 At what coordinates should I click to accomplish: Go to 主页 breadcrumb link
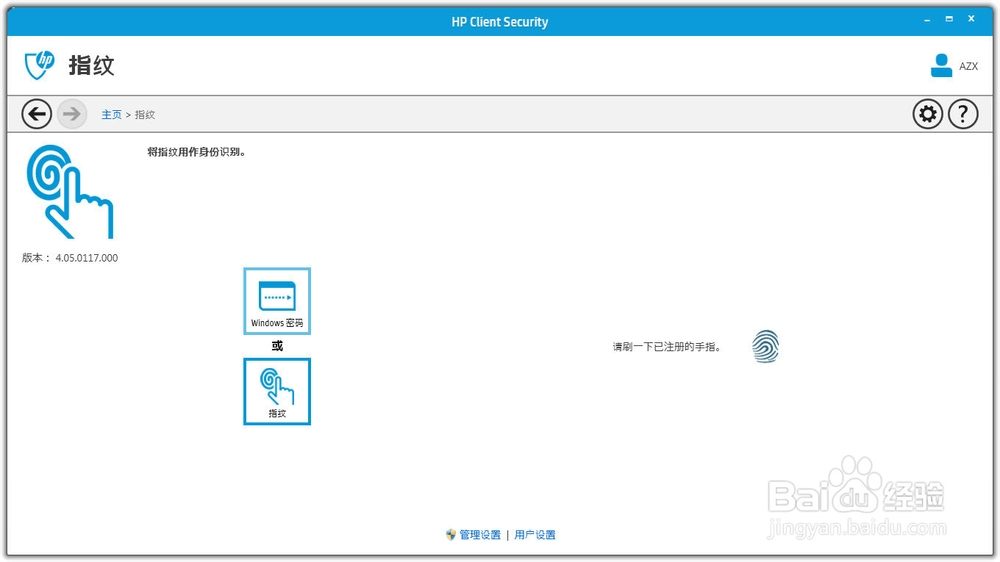[111, 115]
